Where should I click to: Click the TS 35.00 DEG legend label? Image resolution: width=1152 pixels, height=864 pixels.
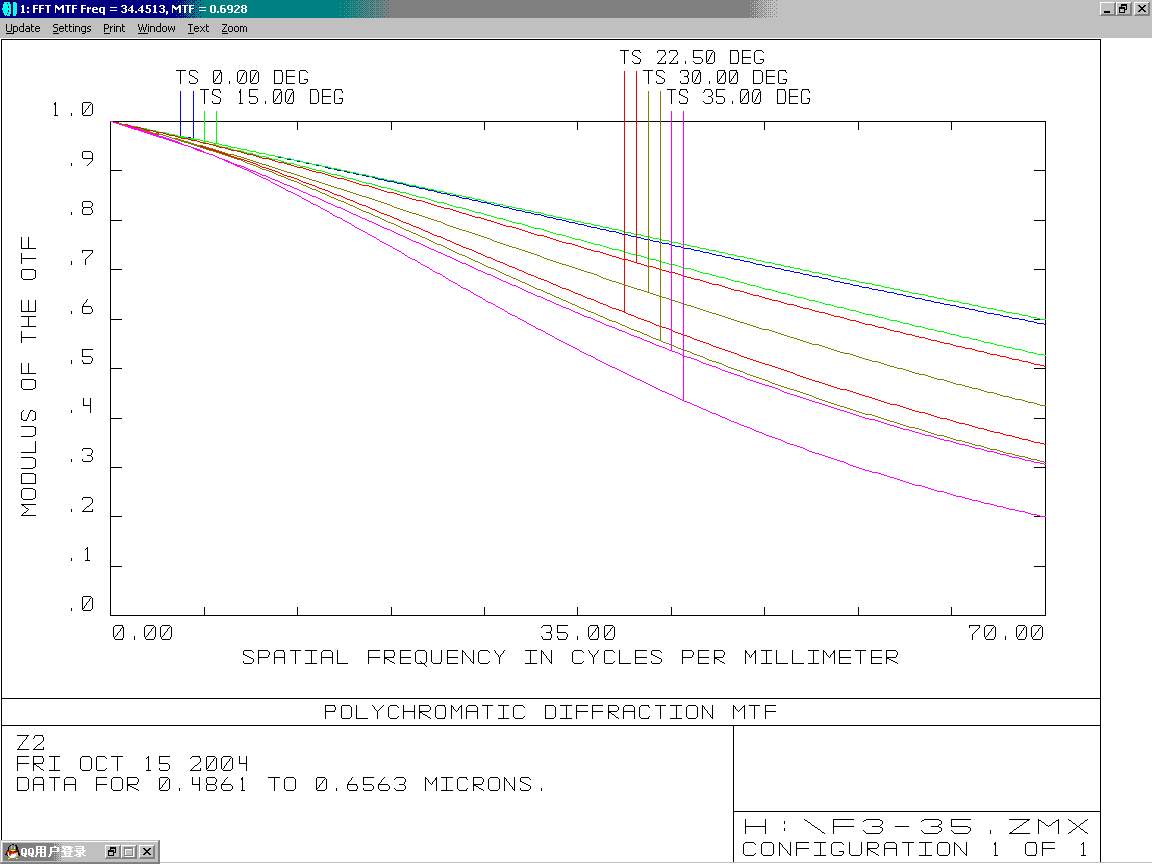coord(739,97)
